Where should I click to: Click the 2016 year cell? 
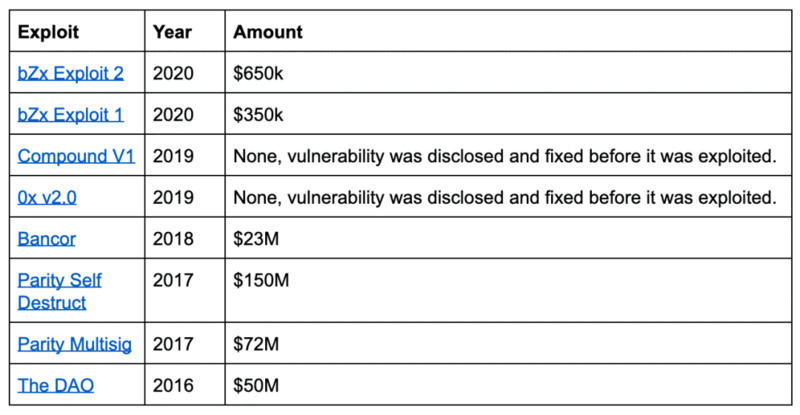(x=172, y=385)
